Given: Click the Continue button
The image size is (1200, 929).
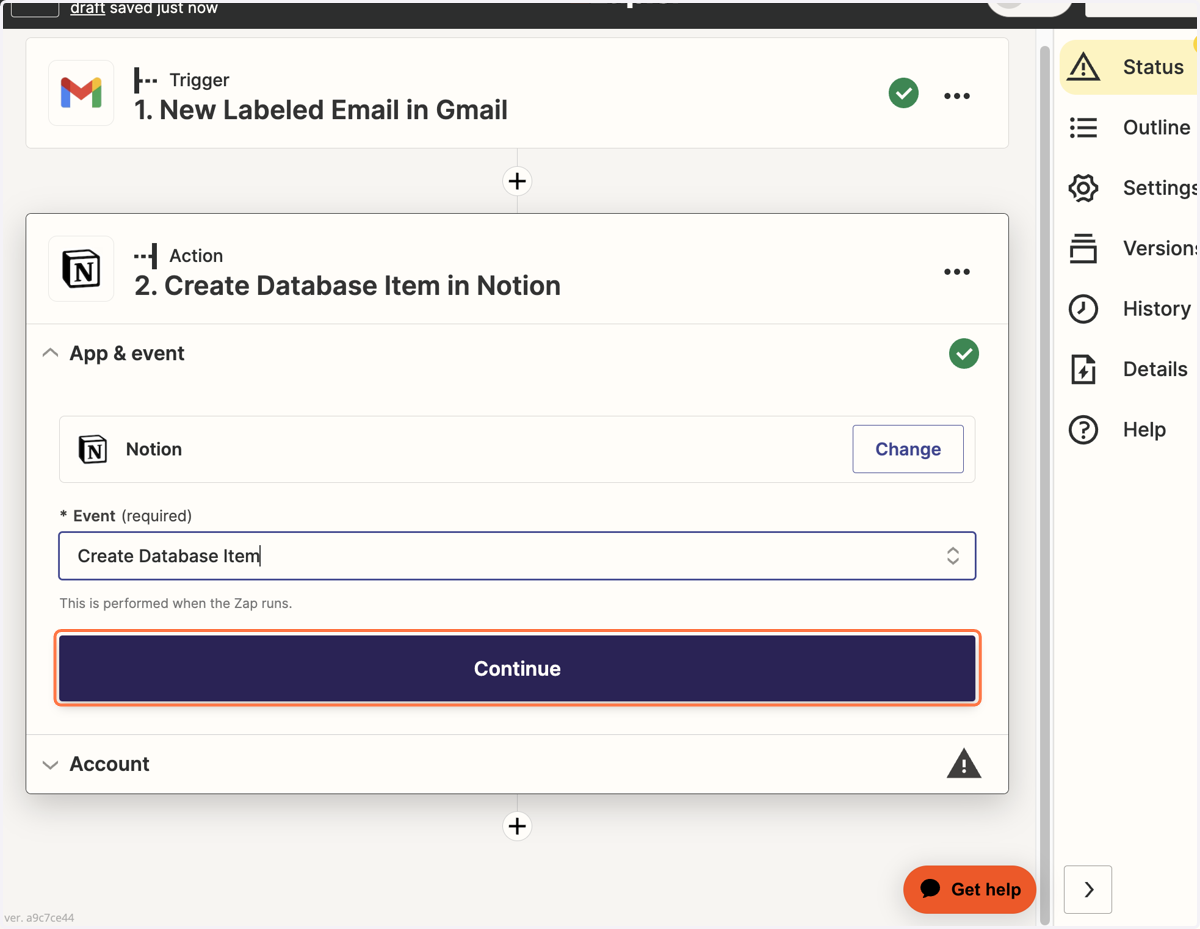Looking at the screenshot, I should (x=517, y=668).
